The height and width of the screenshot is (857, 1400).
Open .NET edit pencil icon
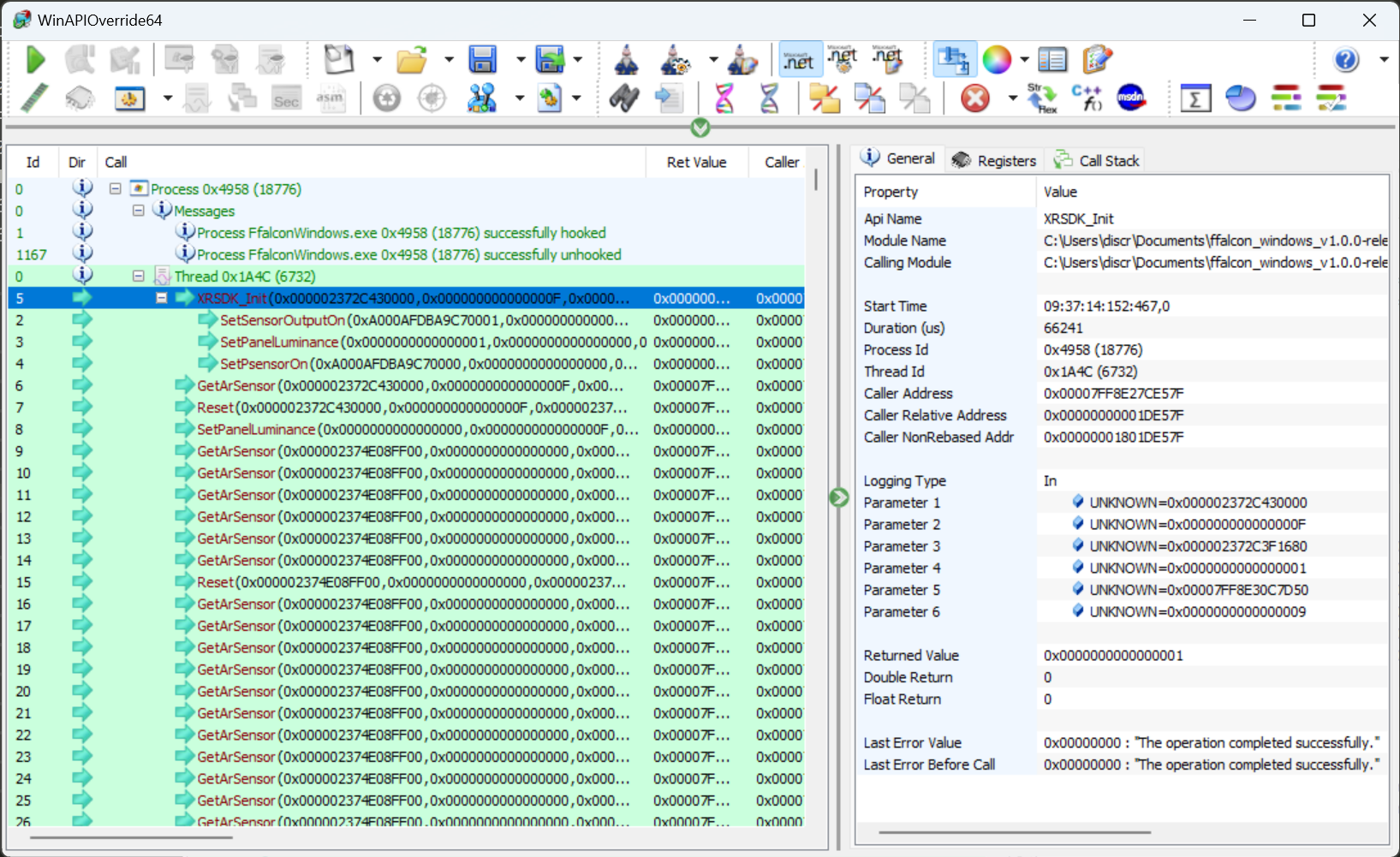[888, 60]
